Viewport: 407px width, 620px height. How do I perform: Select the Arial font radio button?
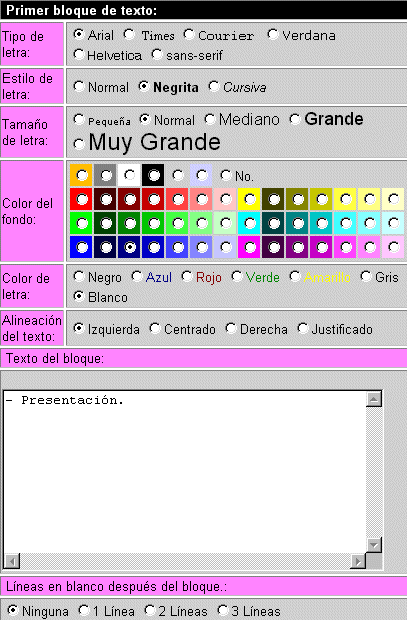(x=79, y=35)
